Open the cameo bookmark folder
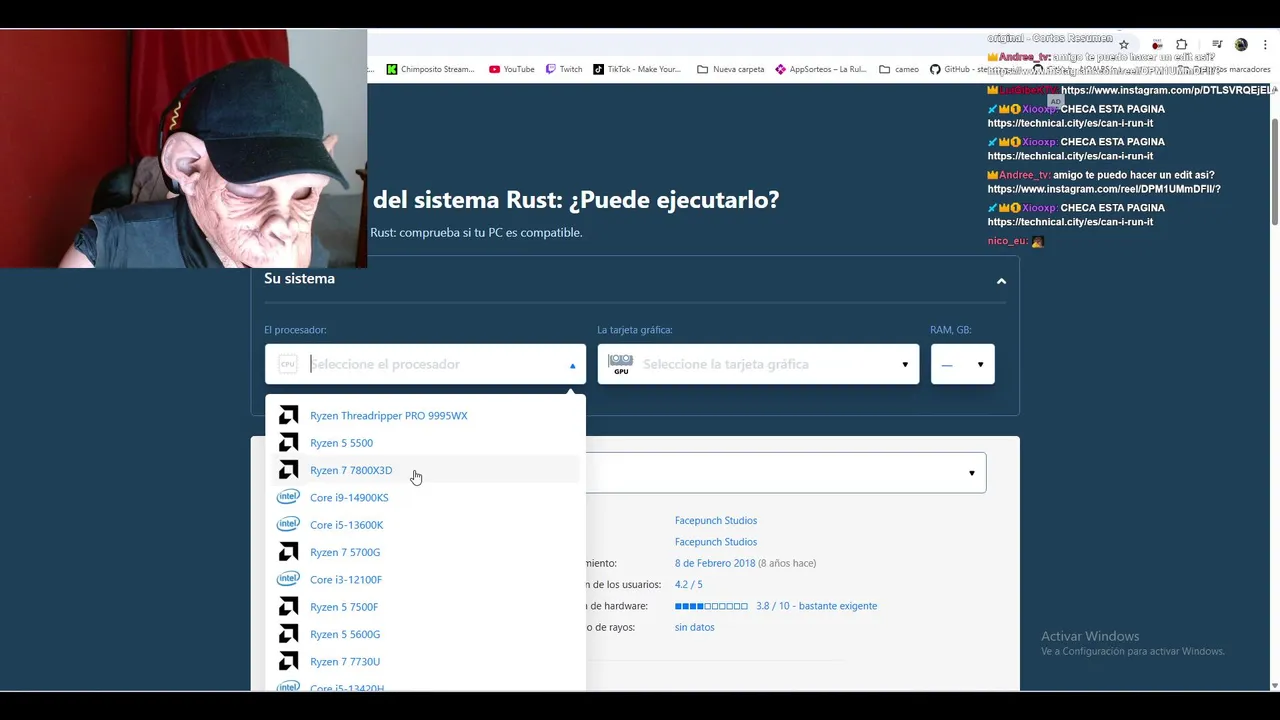The height and width of the screenshot is (720, 1280). point(899,69)
